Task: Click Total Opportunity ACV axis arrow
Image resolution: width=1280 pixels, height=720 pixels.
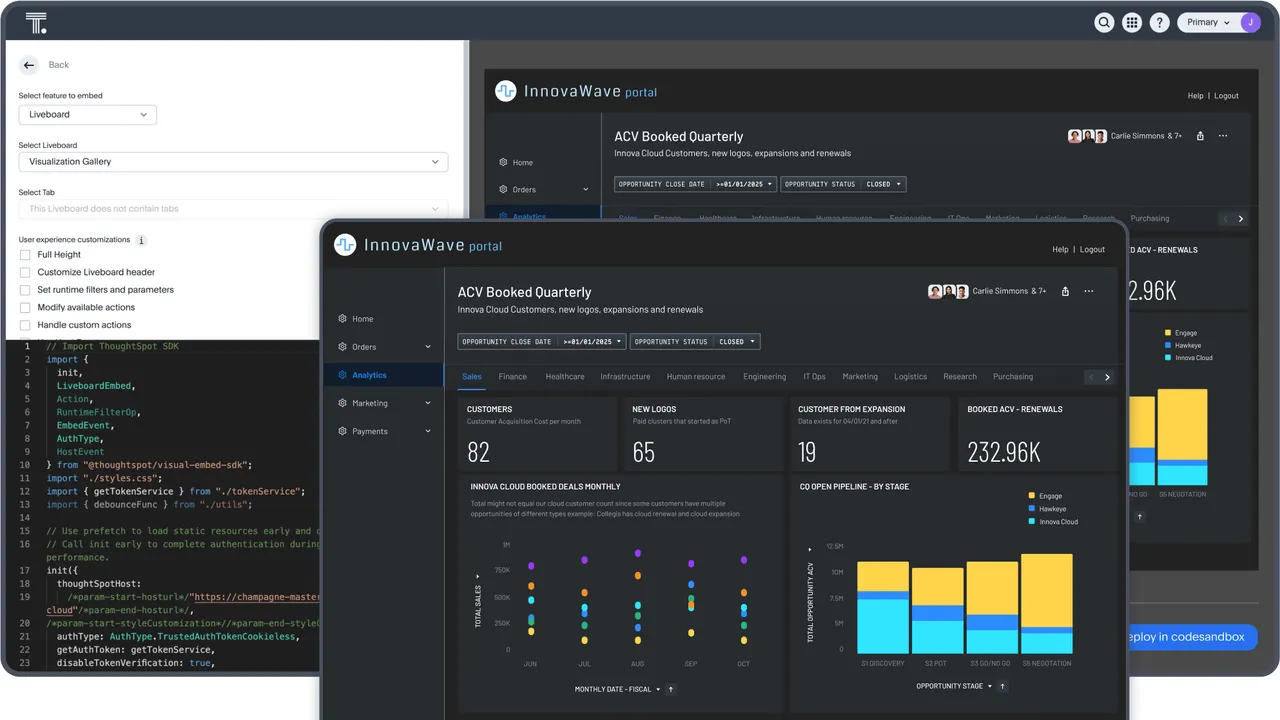Action: (809, 548)
